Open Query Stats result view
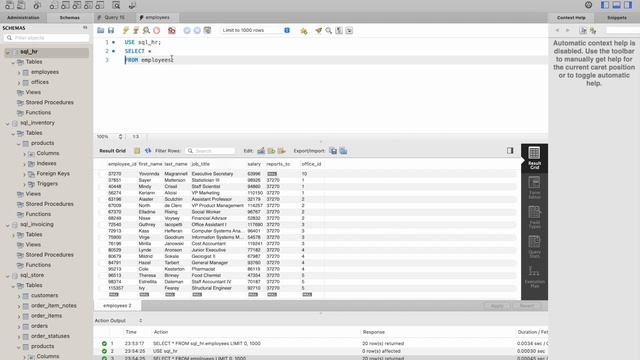Screen dimensions: 640x360 click(534, 247)
